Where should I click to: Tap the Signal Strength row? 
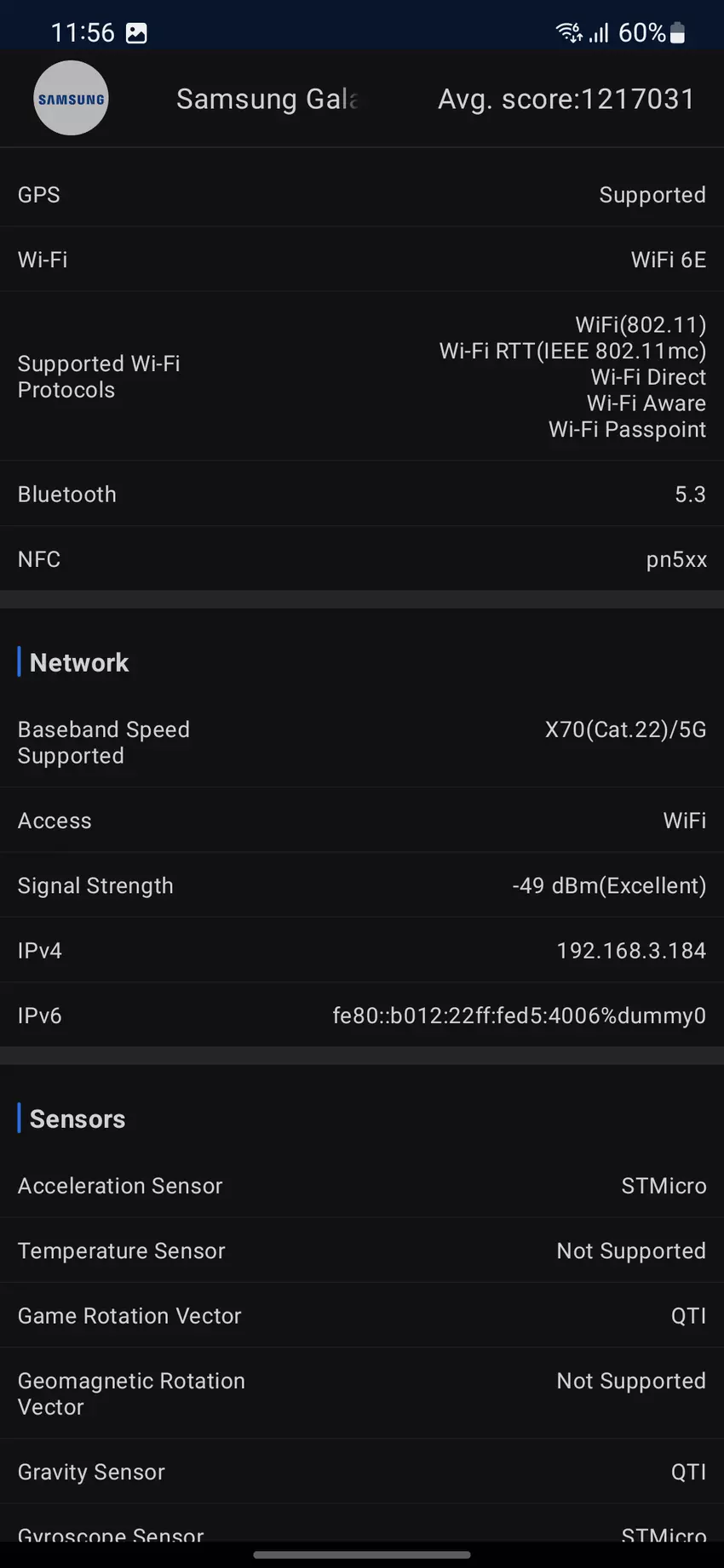pyautogui.click(x=362, y=885)
